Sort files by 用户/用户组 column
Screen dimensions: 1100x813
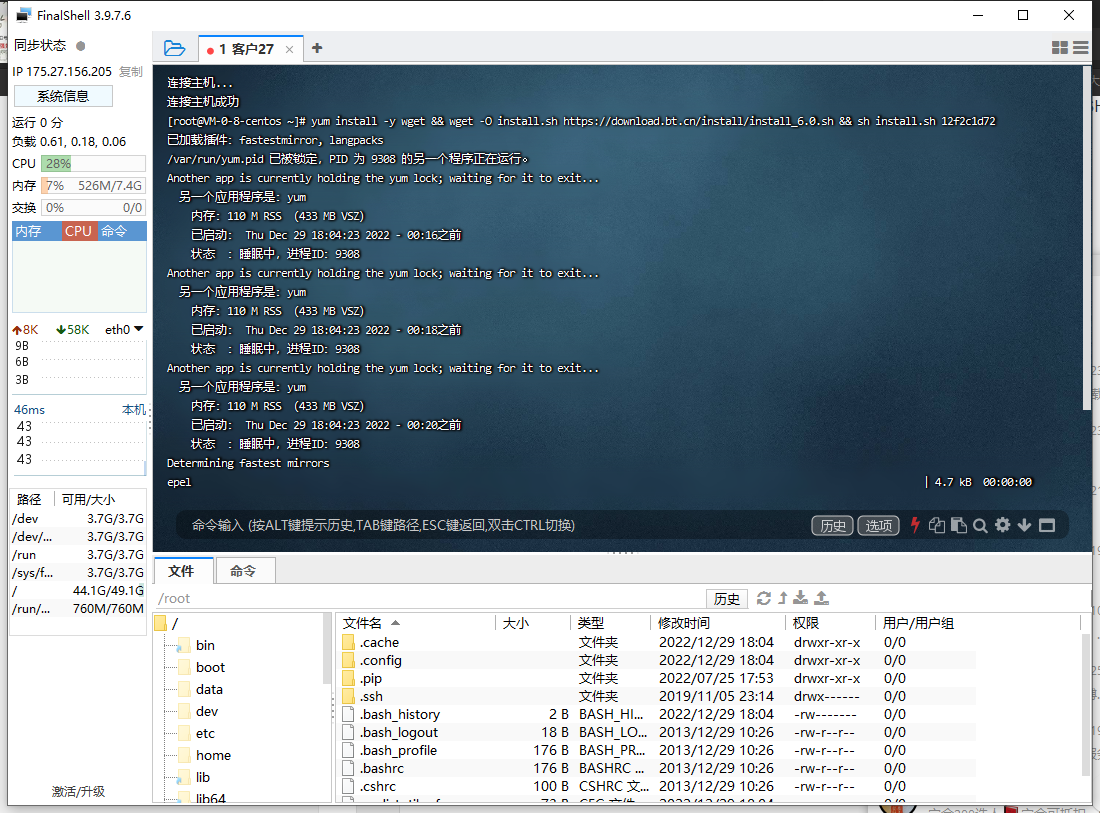pyautogui.click(x=979, y=623)
